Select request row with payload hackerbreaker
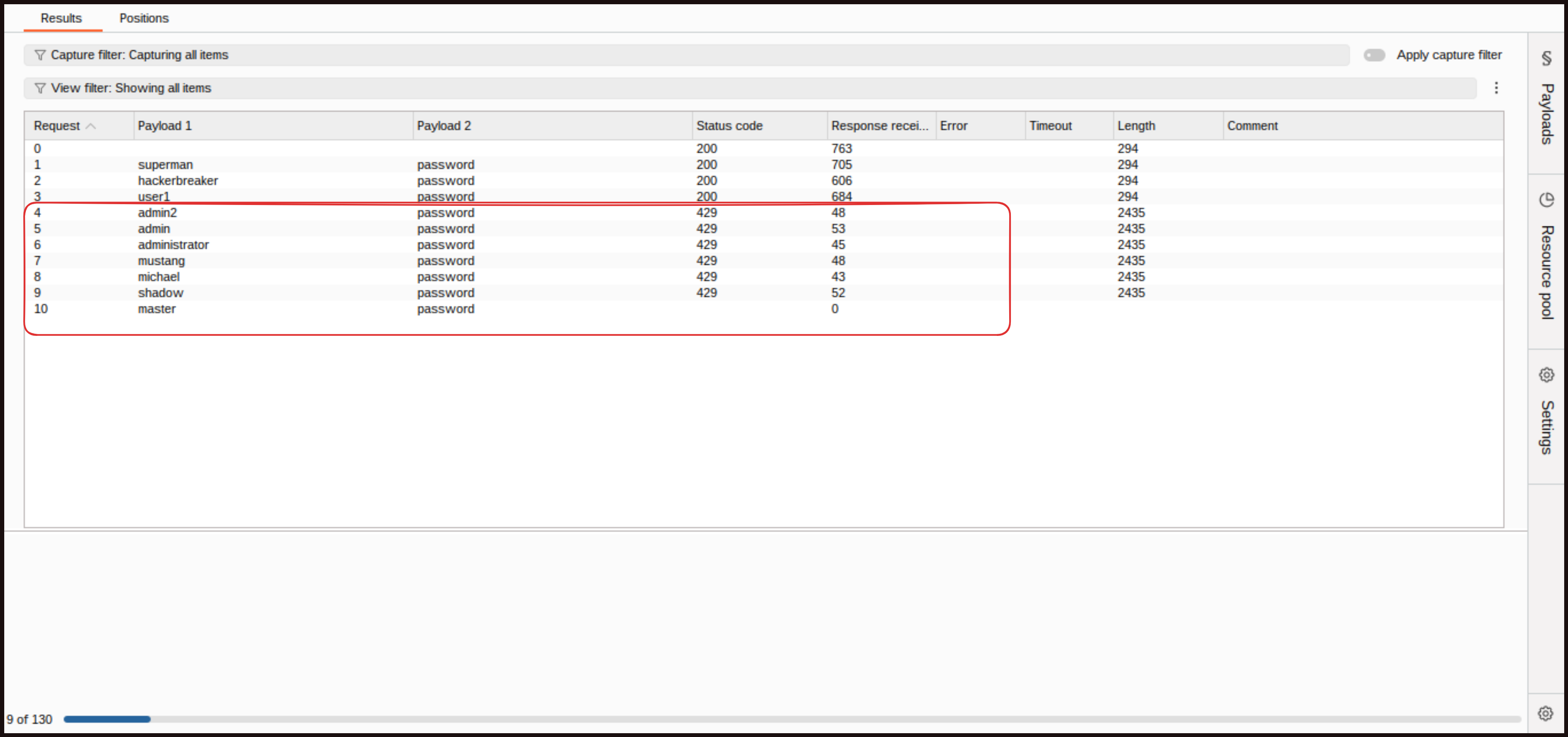This screenshot has width=1568, height=737. pos(178,181)
